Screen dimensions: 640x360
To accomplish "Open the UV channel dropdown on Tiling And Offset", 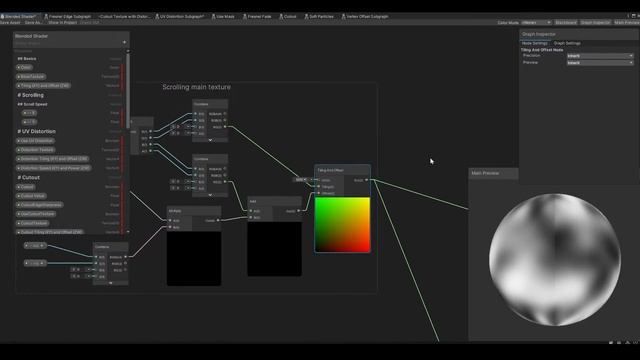I will pos(301,180).
